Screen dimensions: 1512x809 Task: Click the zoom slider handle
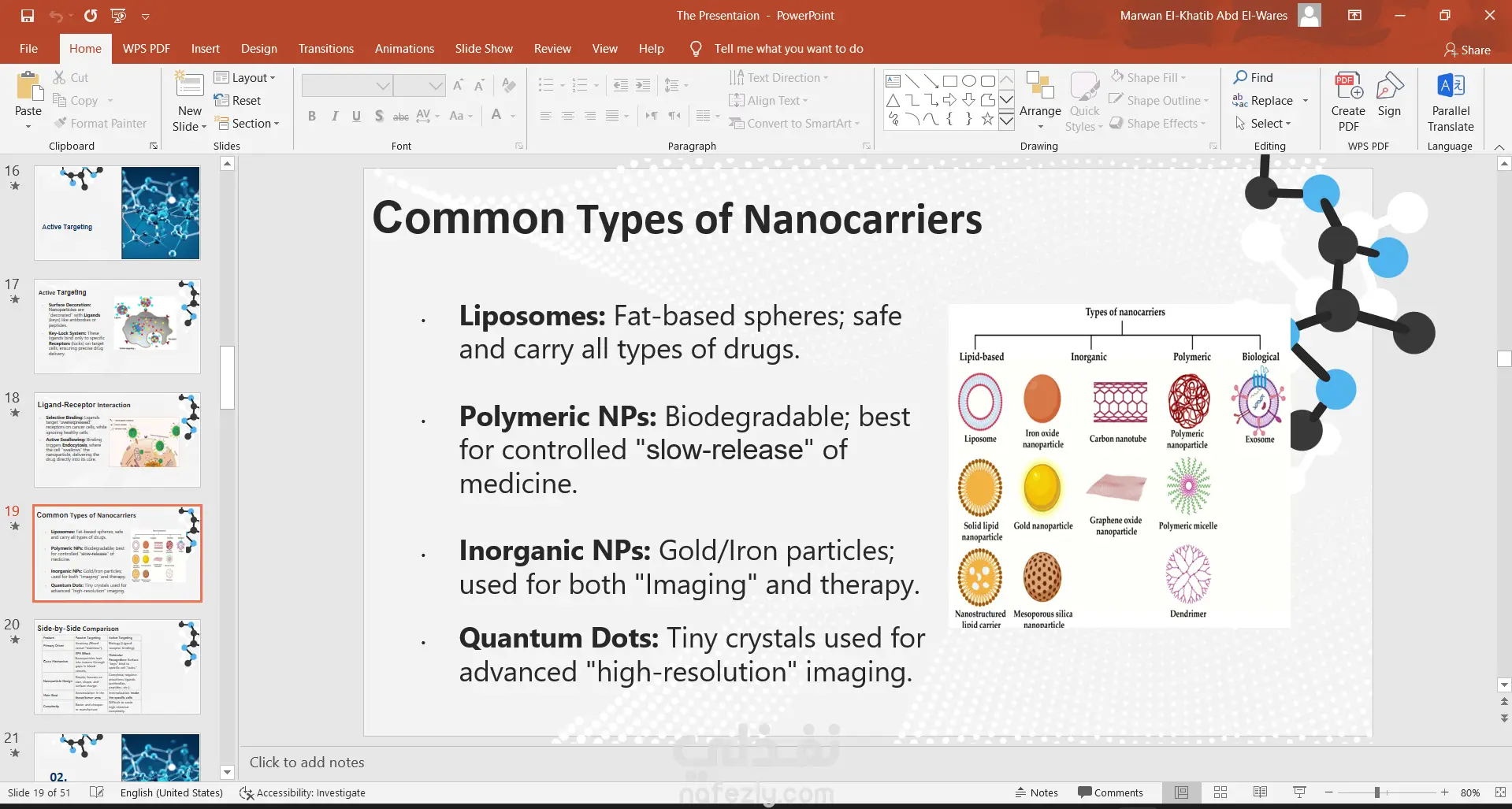point(1377,792)
